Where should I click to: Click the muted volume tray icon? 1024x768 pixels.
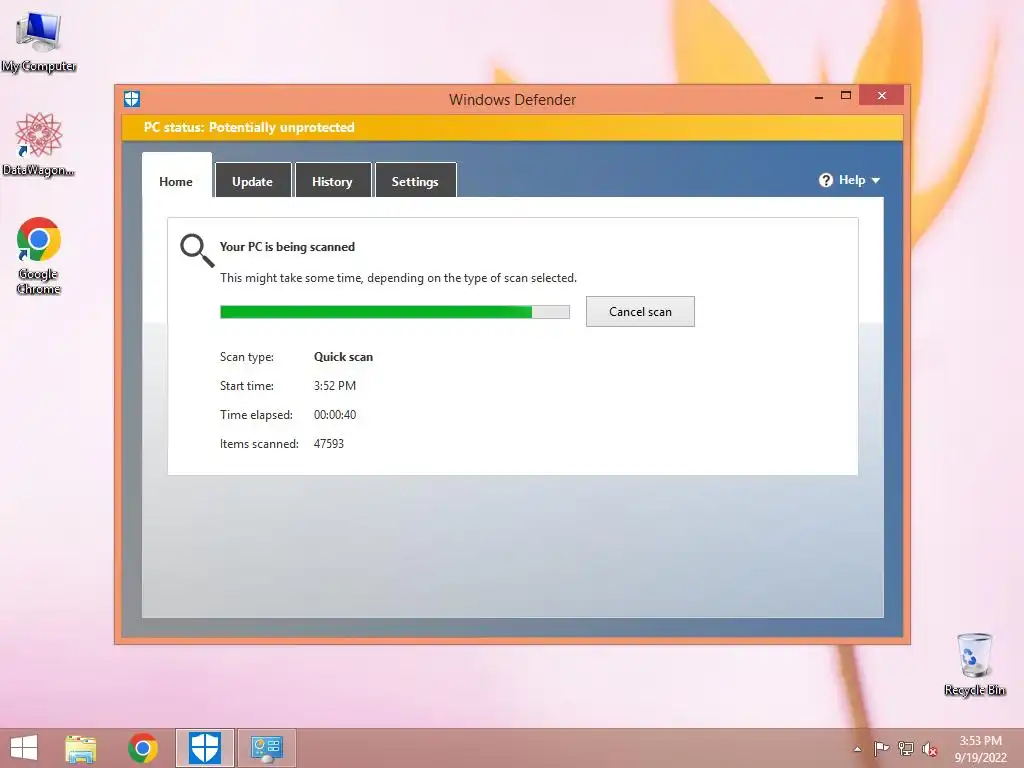[929, 749]
